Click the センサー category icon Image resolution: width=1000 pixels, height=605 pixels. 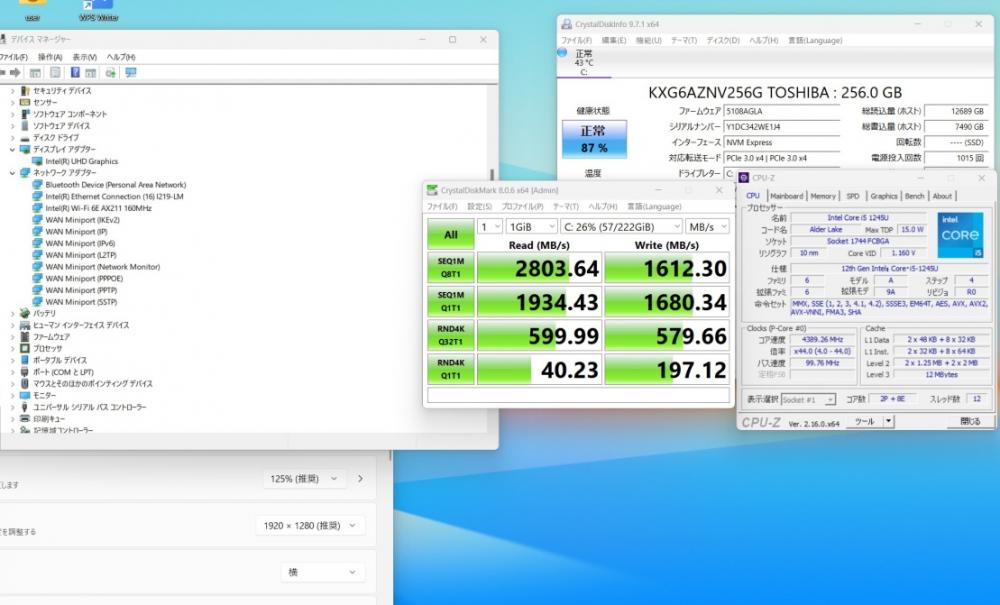pyautogui.click(x=25, y=103)
